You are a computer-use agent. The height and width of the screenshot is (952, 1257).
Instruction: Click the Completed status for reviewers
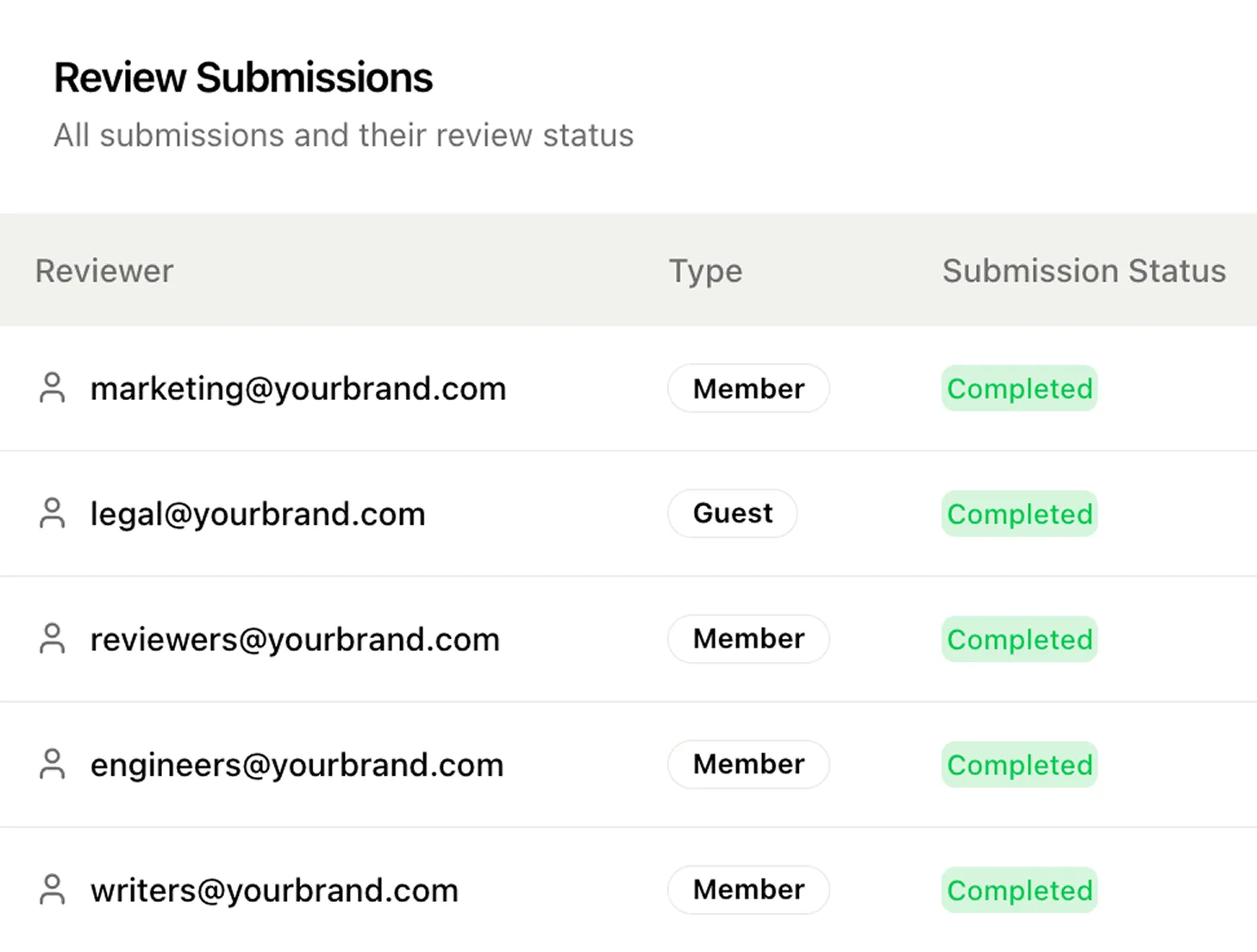[x=1019, y=639]
